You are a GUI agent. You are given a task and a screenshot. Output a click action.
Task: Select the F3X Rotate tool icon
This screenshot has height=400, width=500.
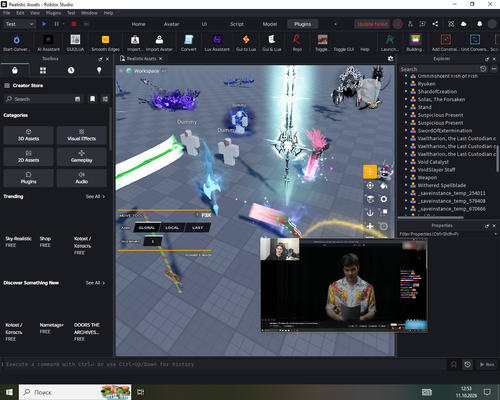click(370, 185)
